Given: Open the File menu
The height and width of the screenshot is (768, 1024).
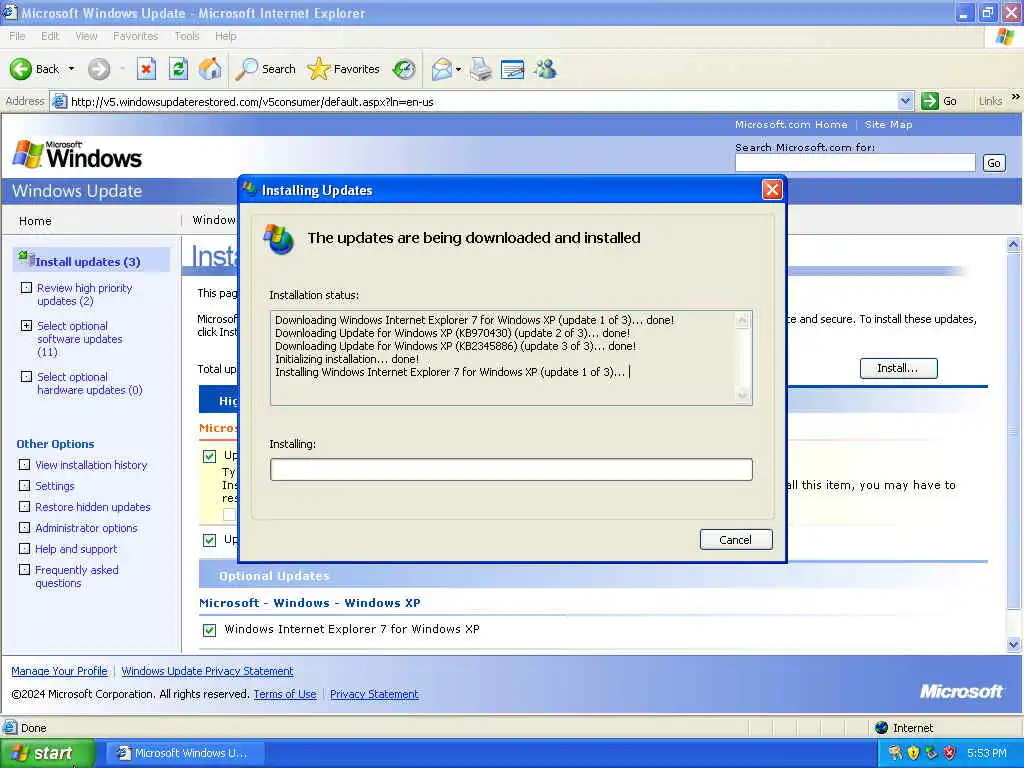Looking at the screenshot, I should click(18, 36).
